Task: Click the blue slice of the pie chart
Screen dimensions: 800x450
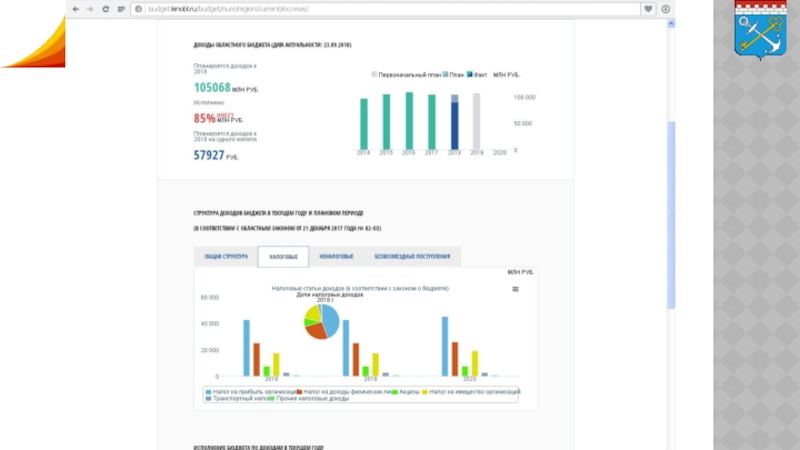Action: click(331, 321)
